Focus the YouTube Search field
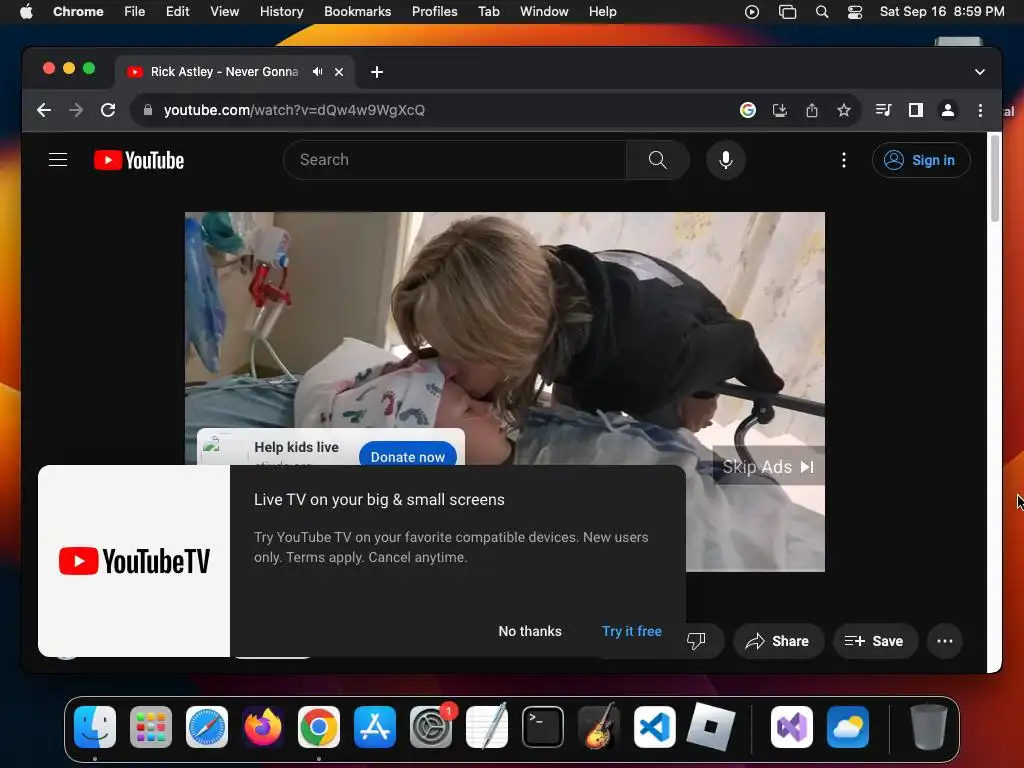 (x=455, y=160)
